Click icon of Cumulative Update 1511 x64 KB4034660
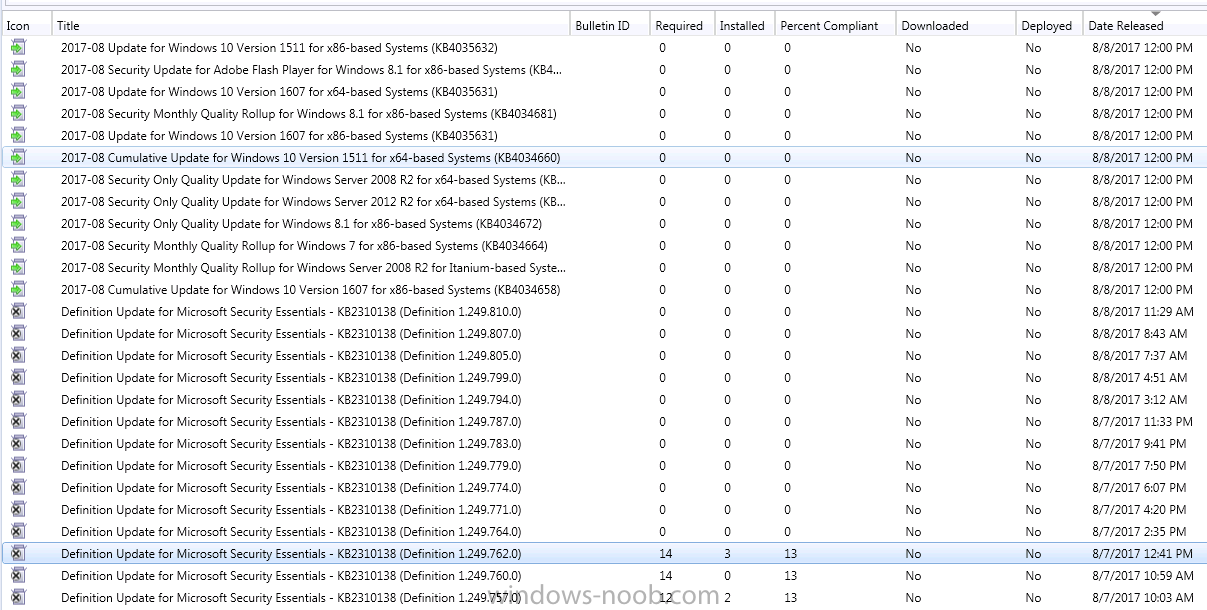 pos(18,157)
